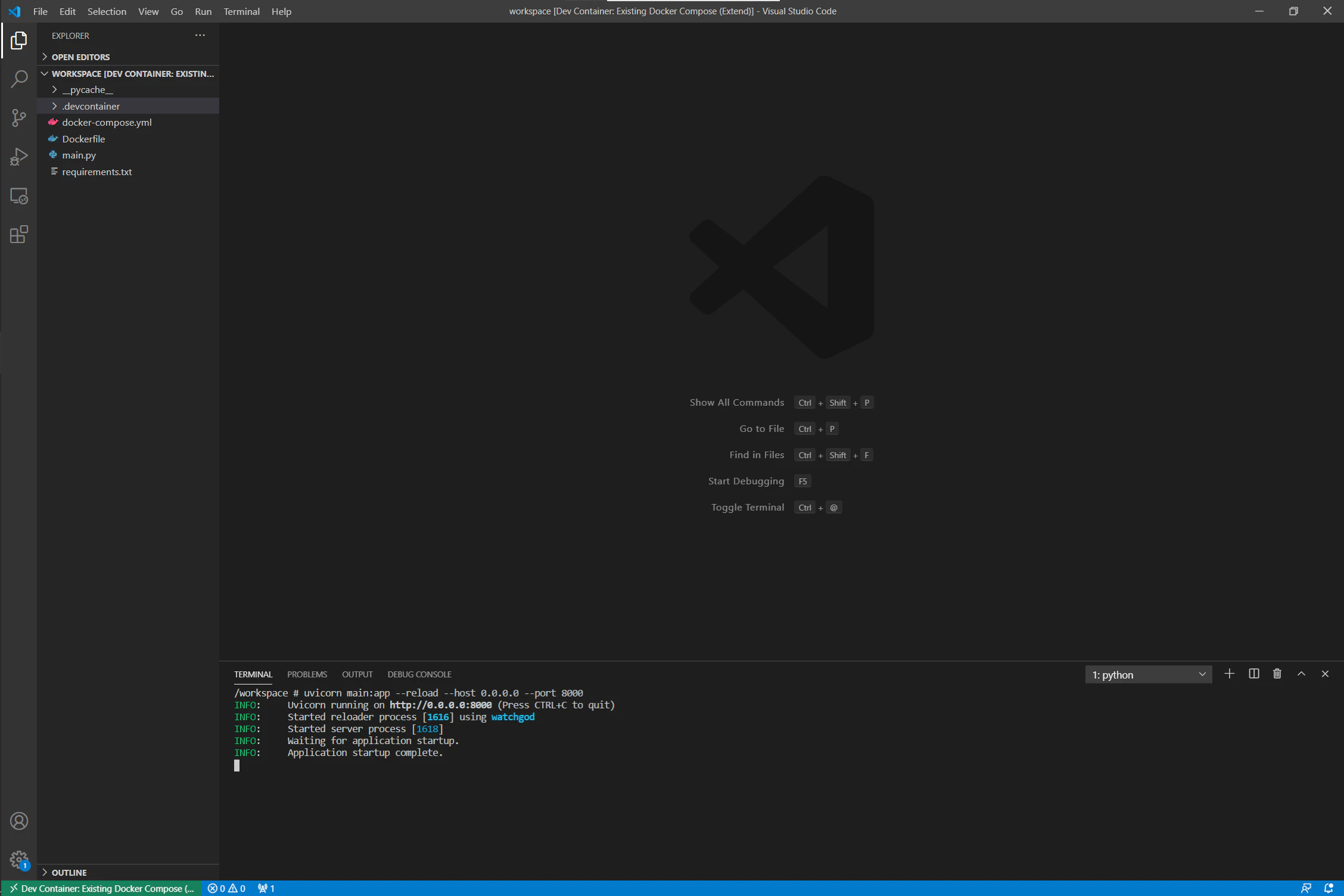The image size is (1344, 896).
Task: Expand the Open Editors section
Action: point(80,57)
